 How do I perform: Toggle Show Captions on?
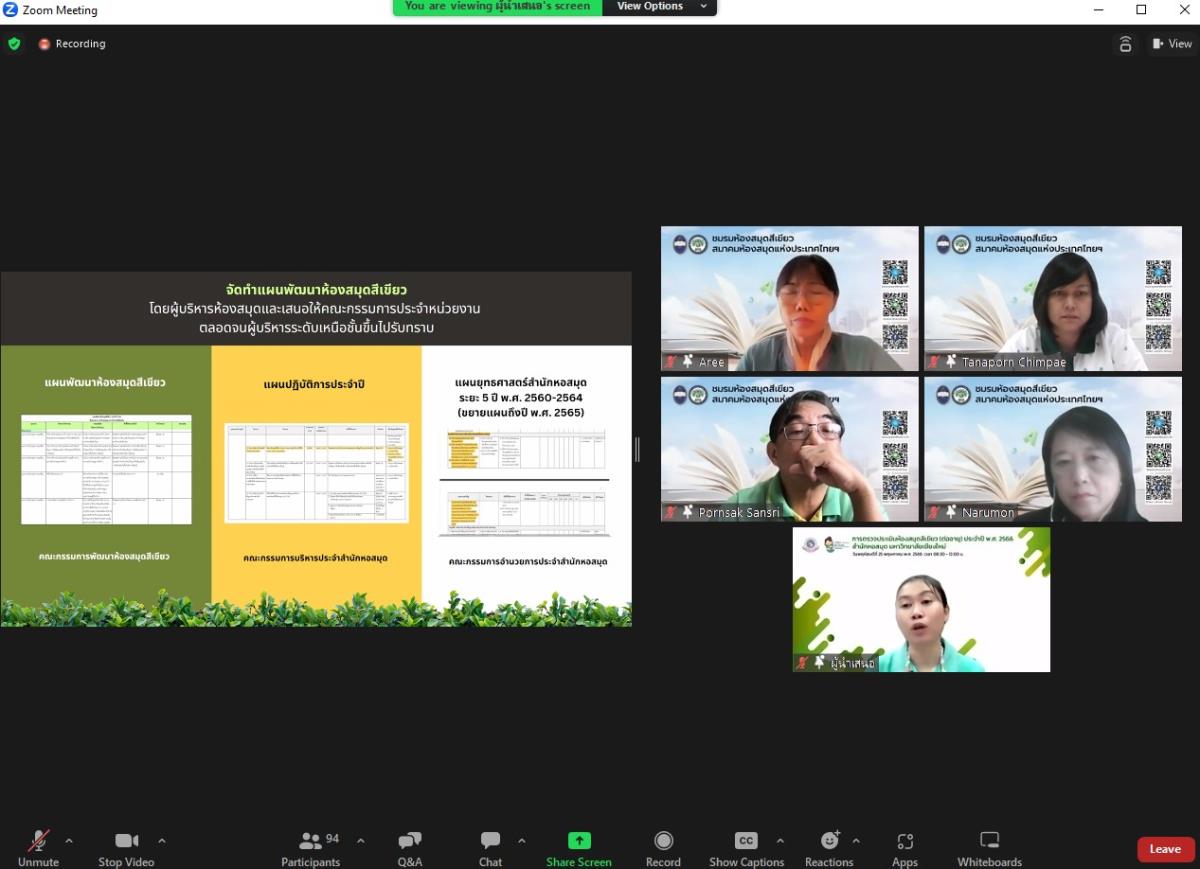(x=746, y=848)
